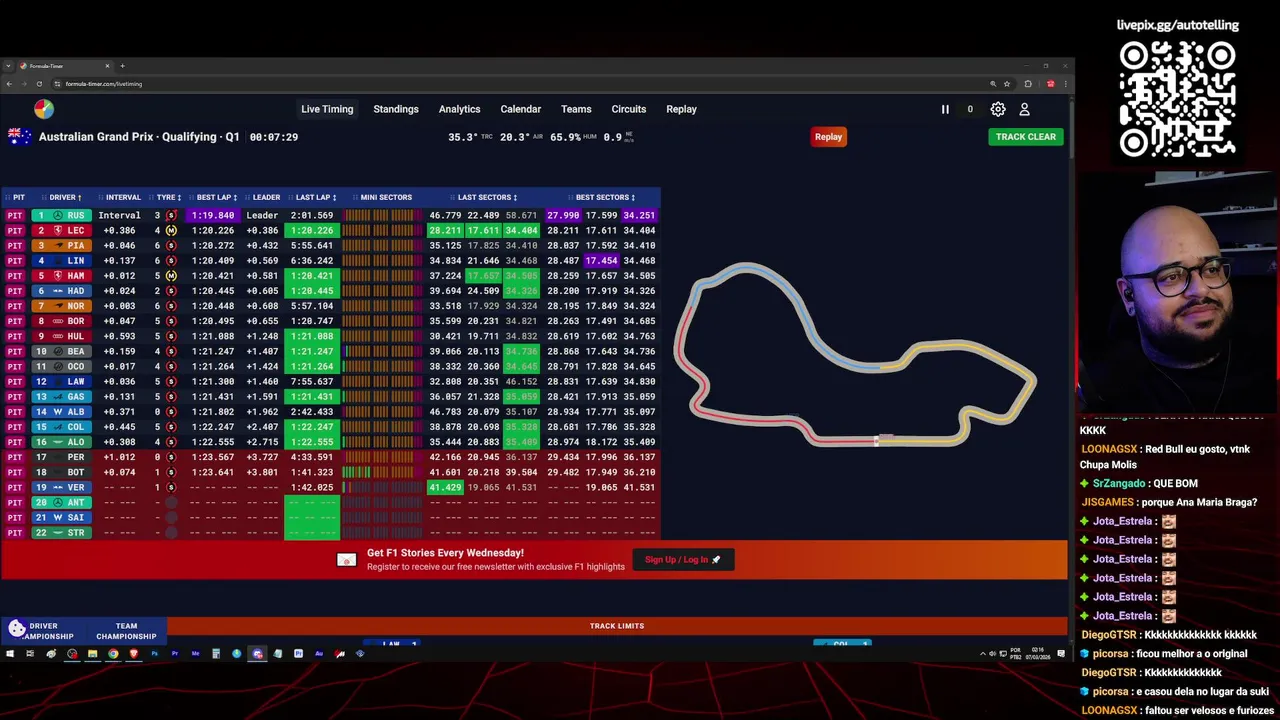Image resolution: width=1280 pixels, height=720 pixels.
Task: Toggle the PIT badge for LEC
Action: (15, 230)
